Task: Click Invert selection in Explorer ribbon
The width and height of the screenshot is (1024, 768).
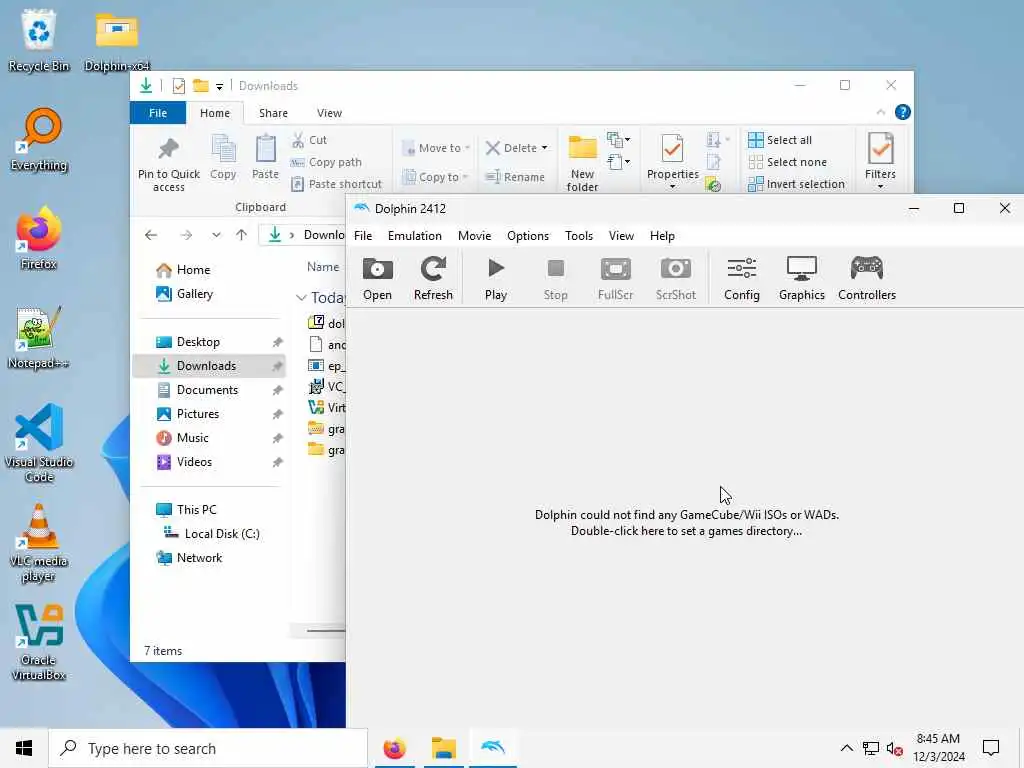Action: pos(796,184)
